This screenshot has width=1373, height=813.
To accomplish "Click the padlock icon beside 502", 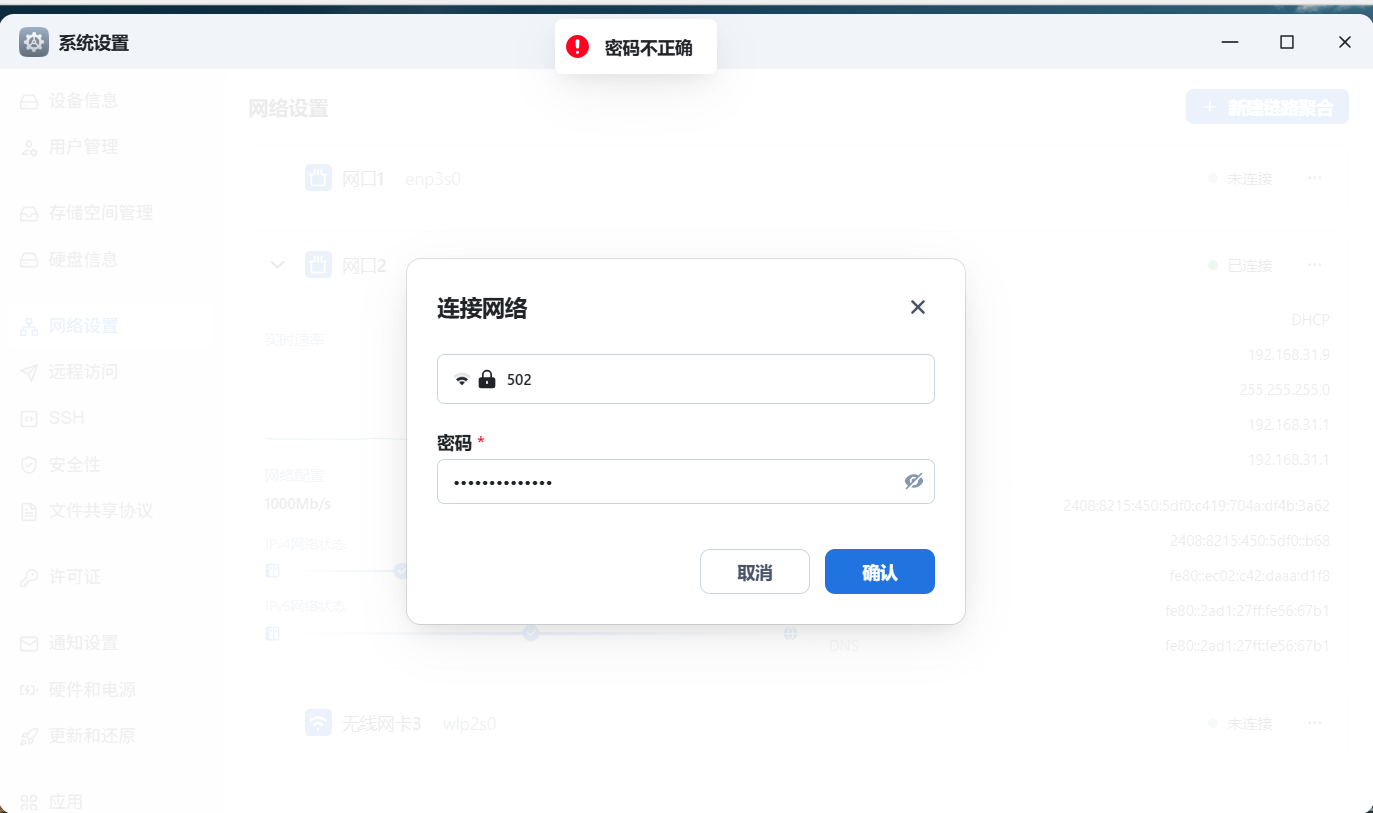I will [x=487, y=379].
